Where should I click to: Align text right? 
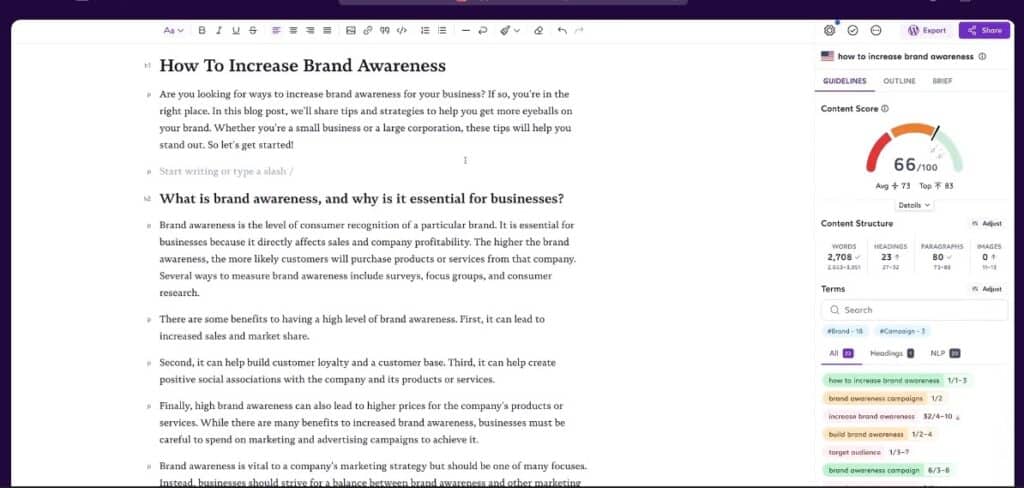[310, 30]
